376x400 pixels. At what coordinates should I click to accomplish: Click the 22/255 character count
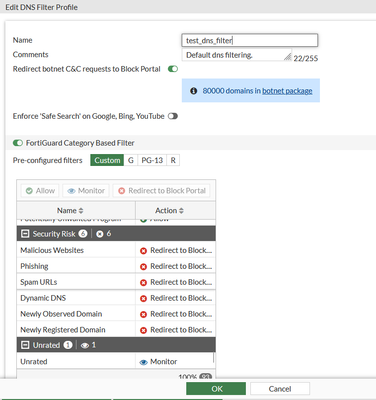coord(306,59)
